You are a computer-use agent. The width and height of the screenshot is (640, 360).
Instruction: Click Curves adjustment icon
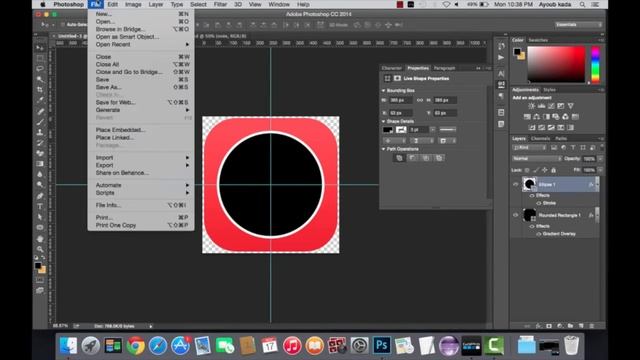(551, 106)
